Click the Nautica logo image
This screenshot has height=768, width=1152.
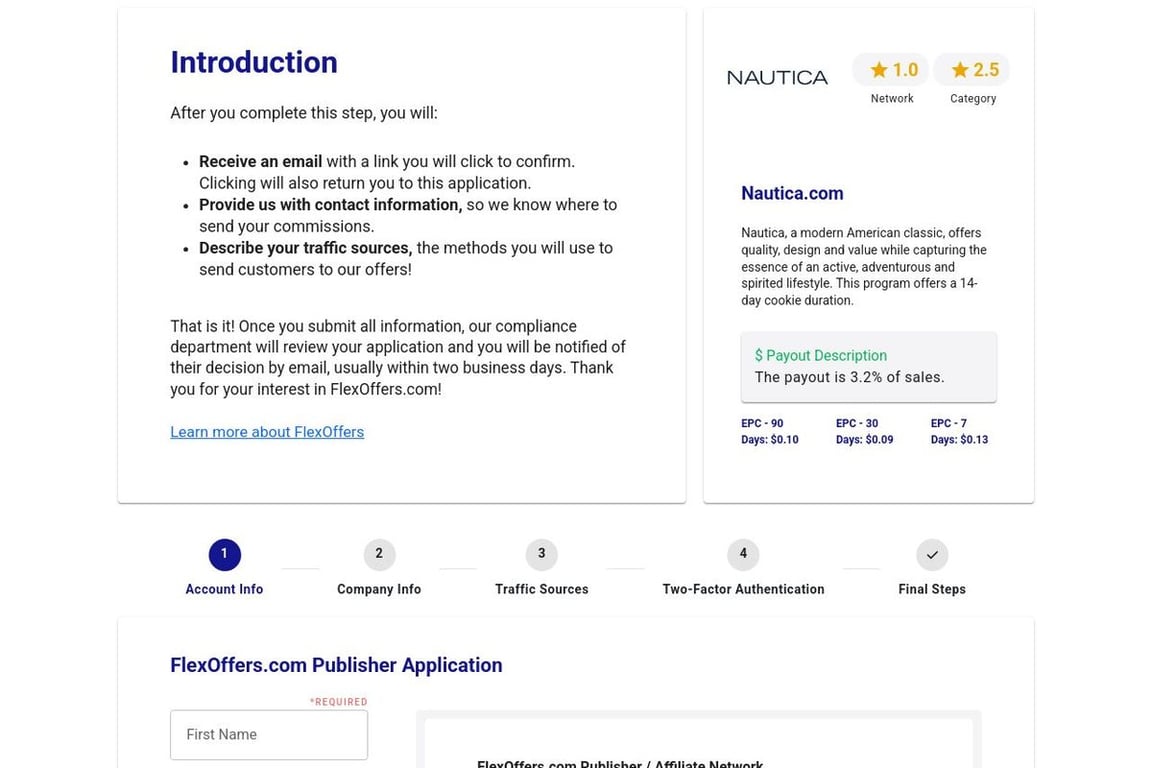point(777,77)
